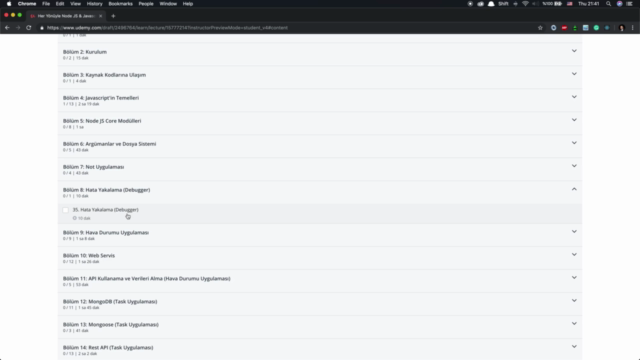Viewport: 640px width, 360px height.
Task: Click 'Bölüm 10: Web Servis' title
Action: pos(89,256)
